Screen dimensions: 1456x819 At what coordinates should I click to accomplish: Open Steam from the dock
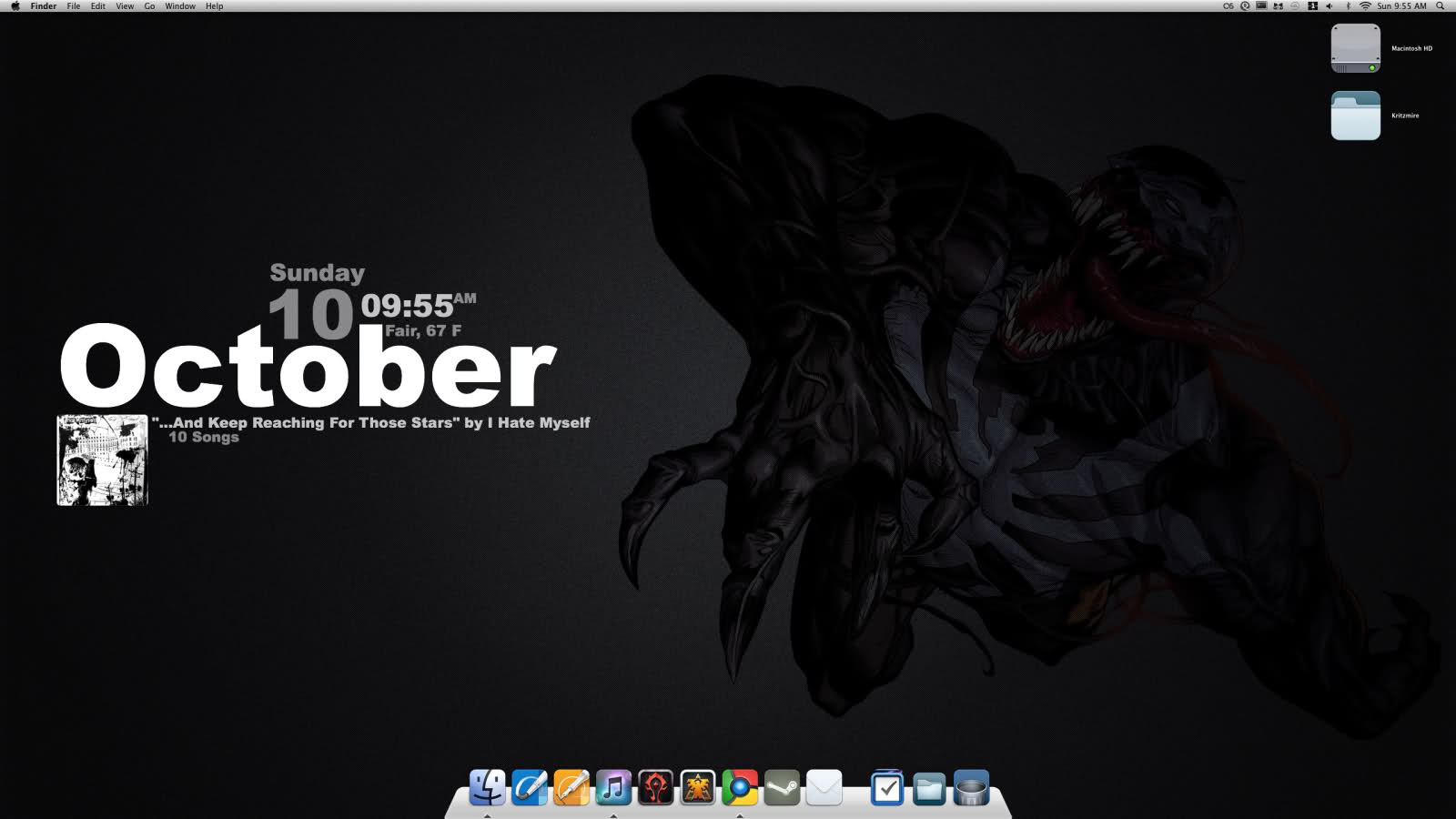click(x=782, y=787)
